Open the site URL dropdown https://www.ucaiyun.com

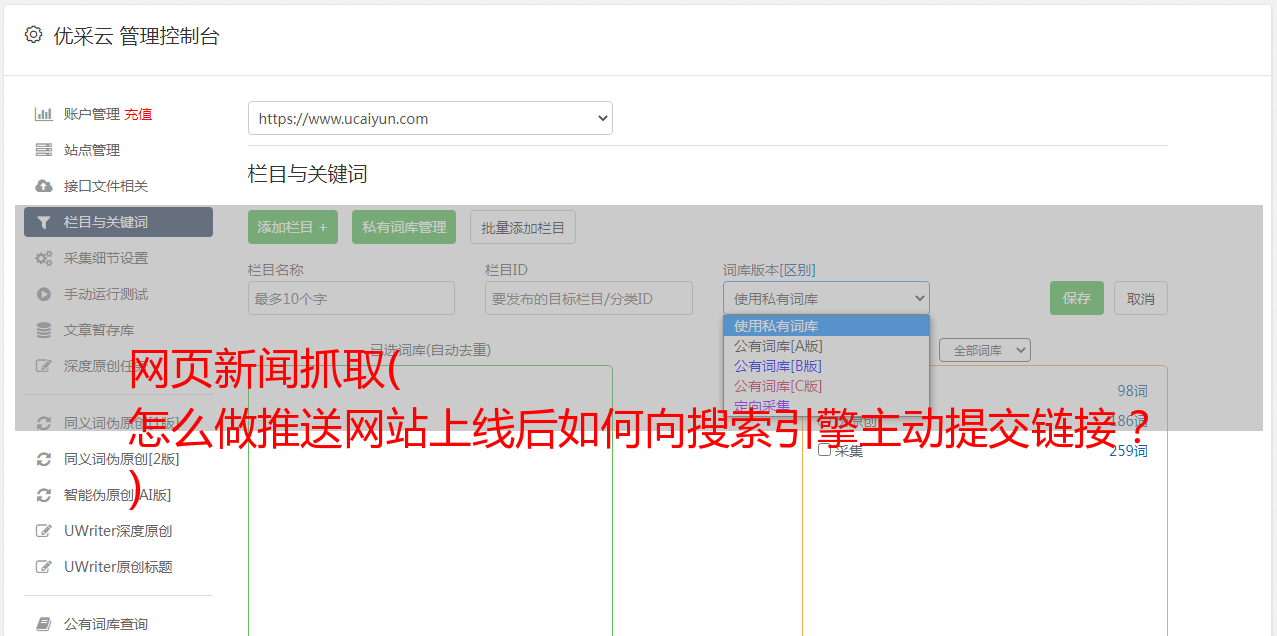tap(430, 118)
